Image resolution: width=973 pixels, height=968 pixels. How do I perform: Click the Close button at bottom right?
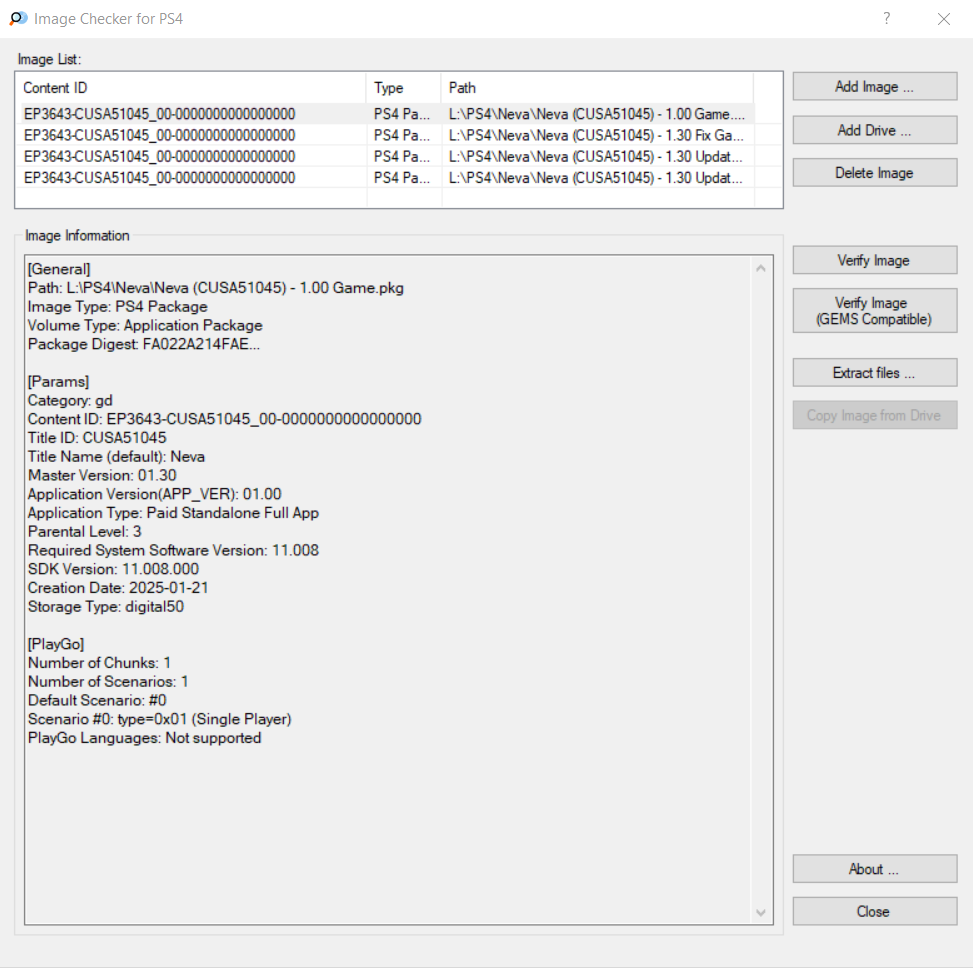[874, 912]
